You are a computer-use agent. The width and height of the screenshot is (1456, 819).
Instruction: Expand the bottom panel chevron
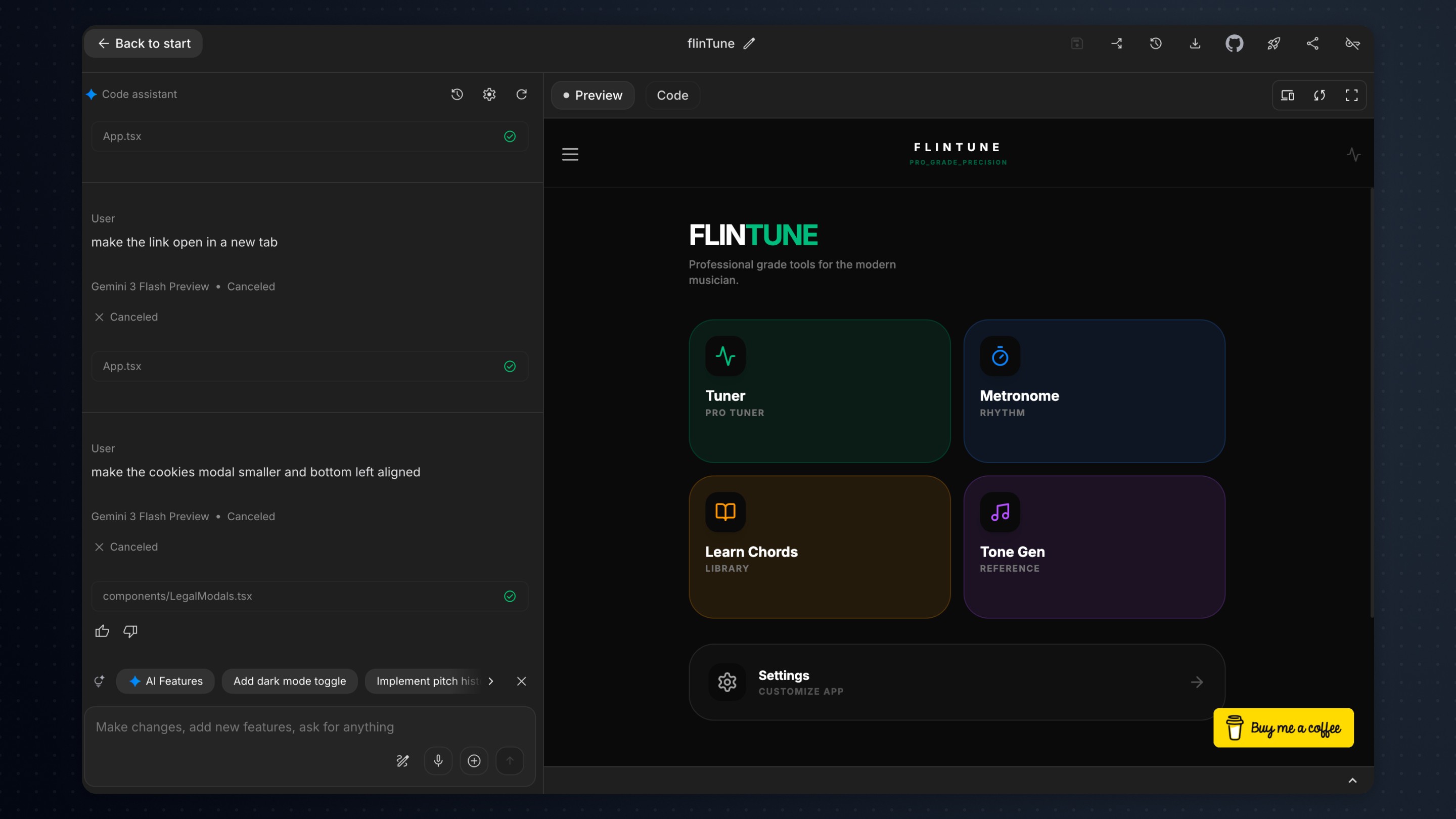[1352, 781]
